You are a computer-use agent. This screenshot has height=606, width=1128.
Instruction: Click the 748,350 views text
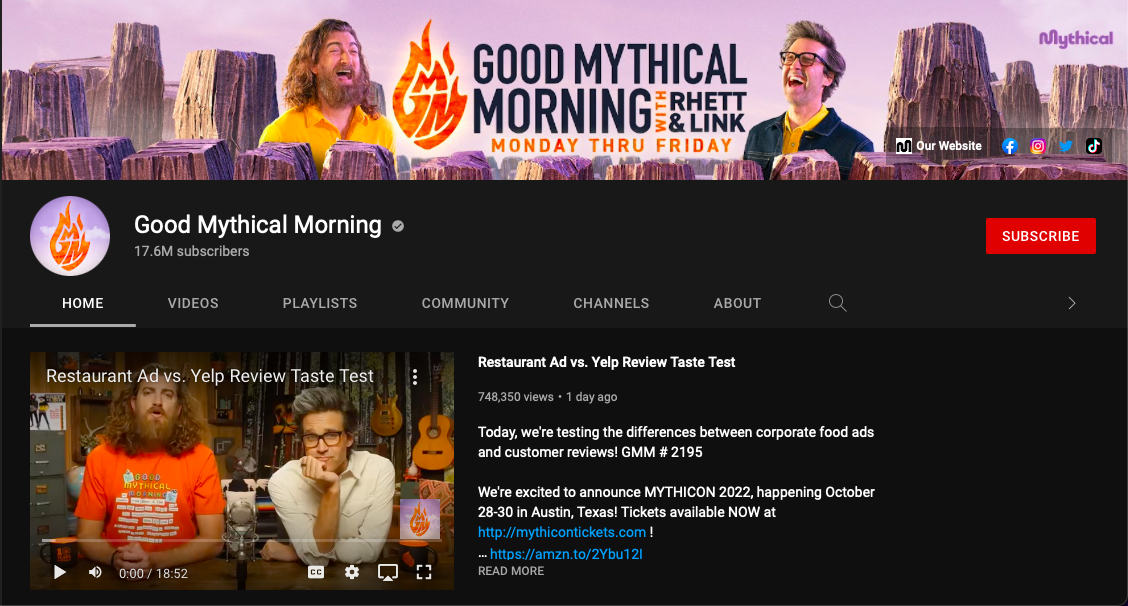[x=516, y=397]
